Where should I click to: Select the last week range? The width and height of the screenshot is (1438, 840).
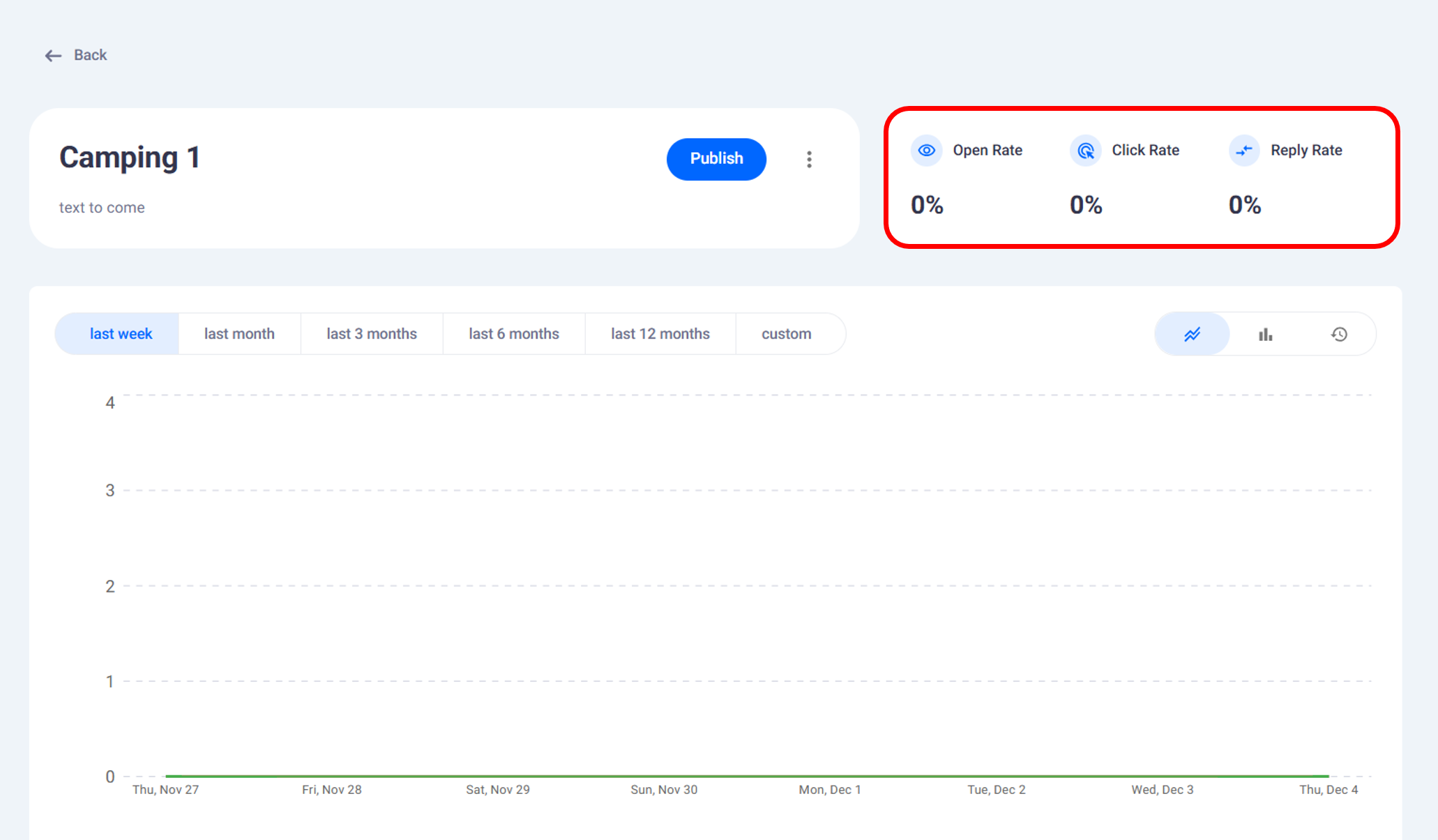pos(121,334)
